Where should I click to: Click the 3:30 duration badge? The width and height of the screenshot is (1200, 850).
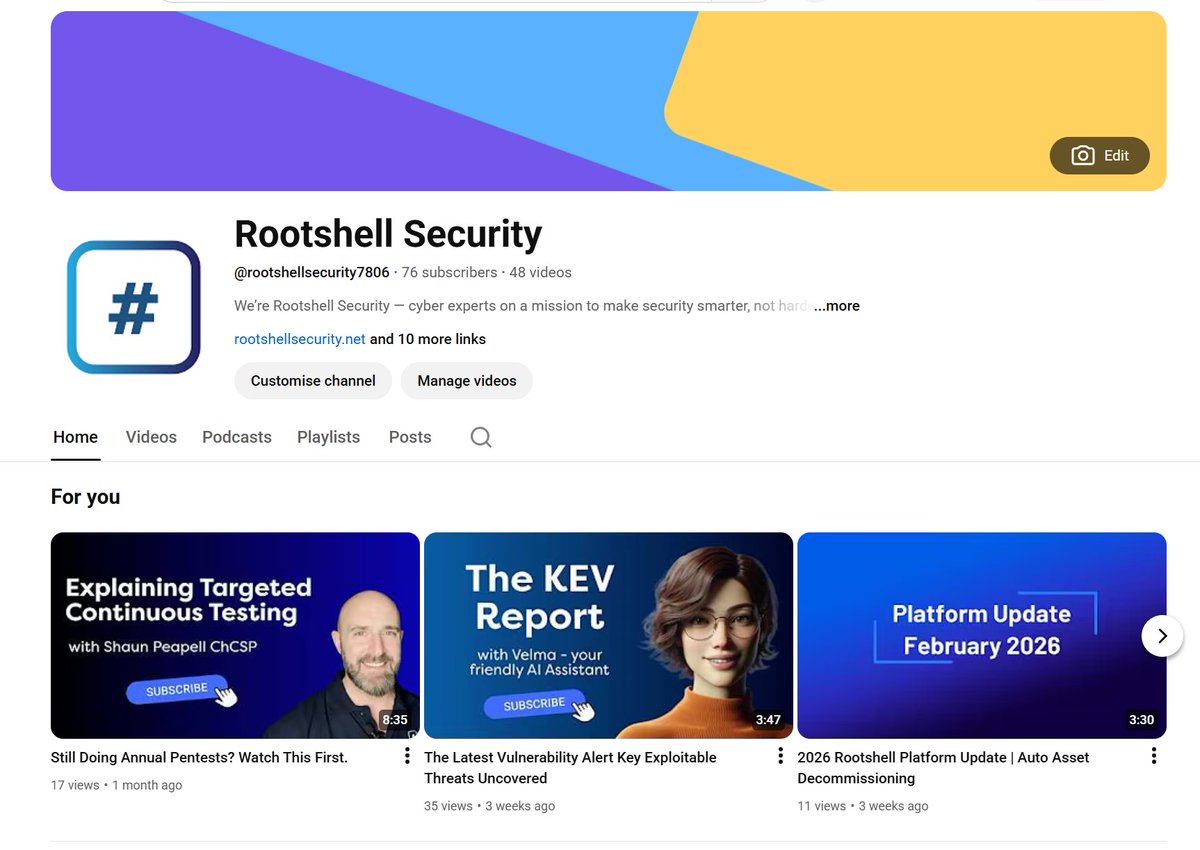coord(1141,720)
